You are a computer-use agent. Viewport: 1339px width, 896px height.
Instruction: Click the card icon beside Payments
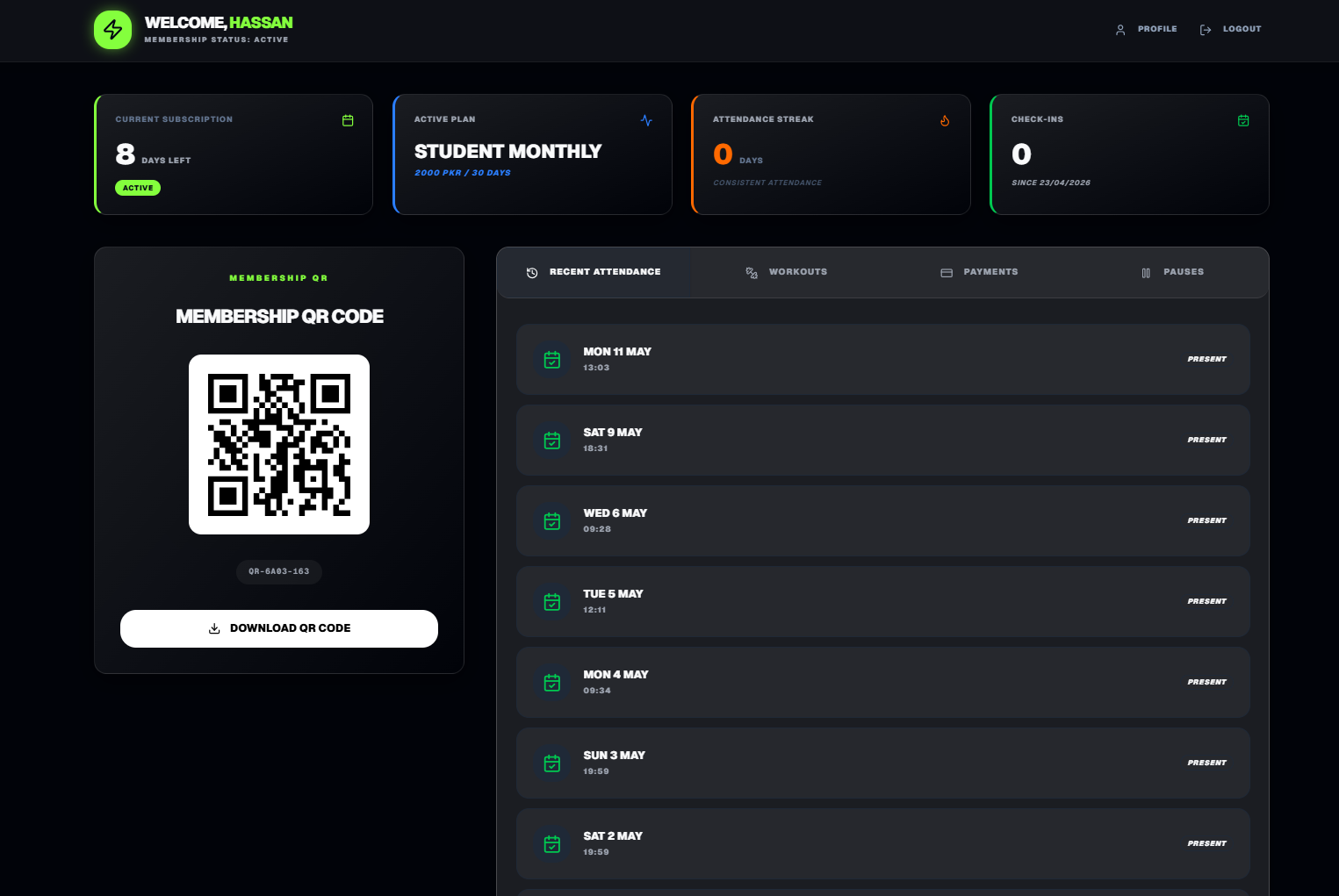(x=947, y=273)
